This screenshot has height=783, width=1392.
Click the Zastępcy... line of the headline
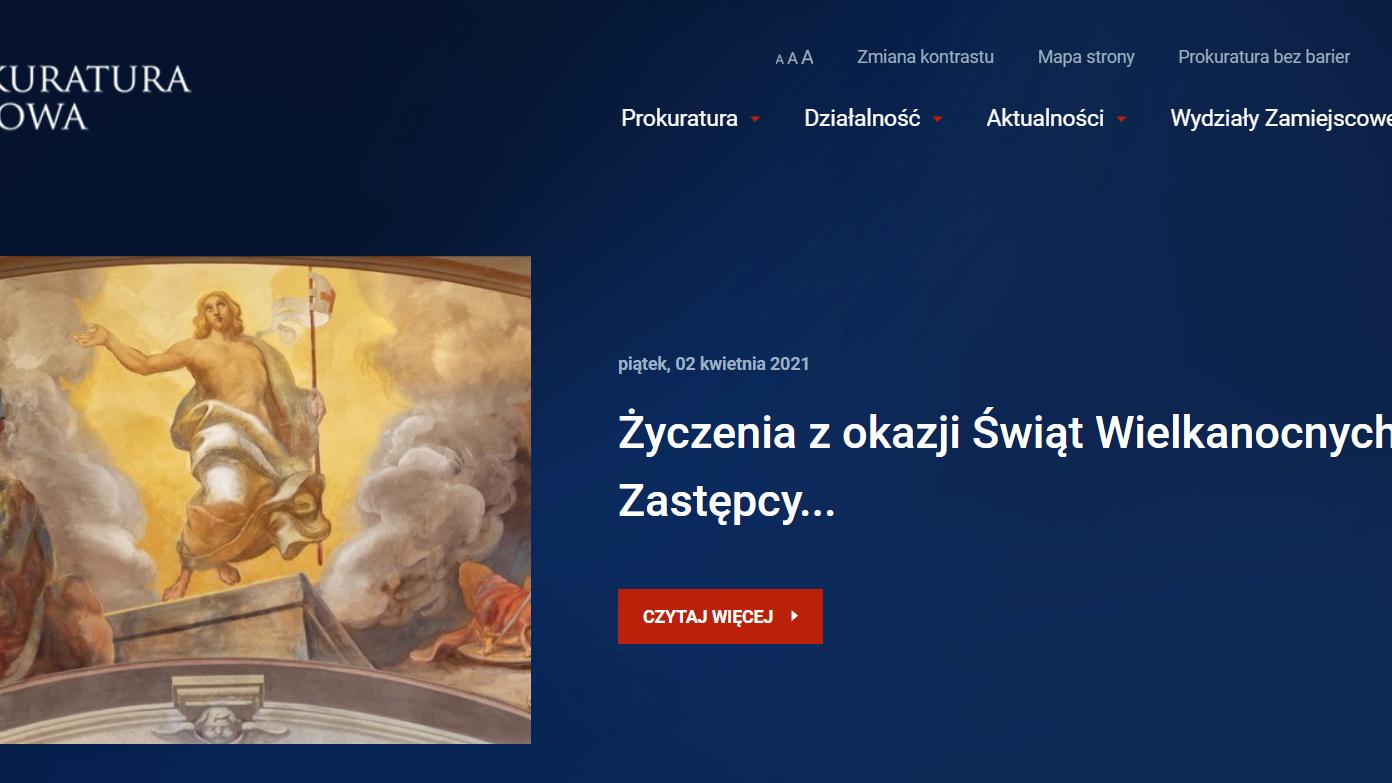tap(726, 501)
